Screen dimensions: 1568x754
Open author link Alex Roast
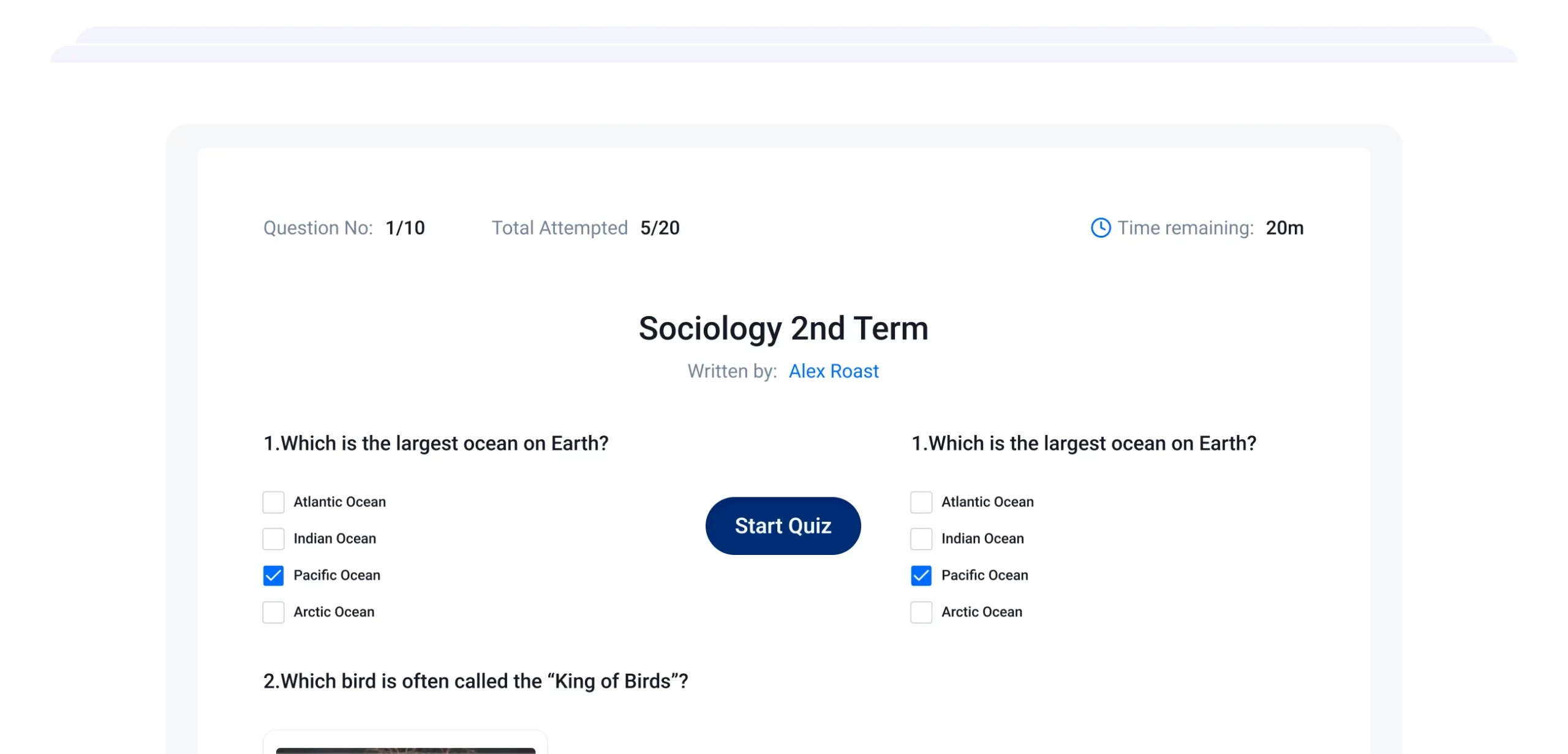[833, 371]
